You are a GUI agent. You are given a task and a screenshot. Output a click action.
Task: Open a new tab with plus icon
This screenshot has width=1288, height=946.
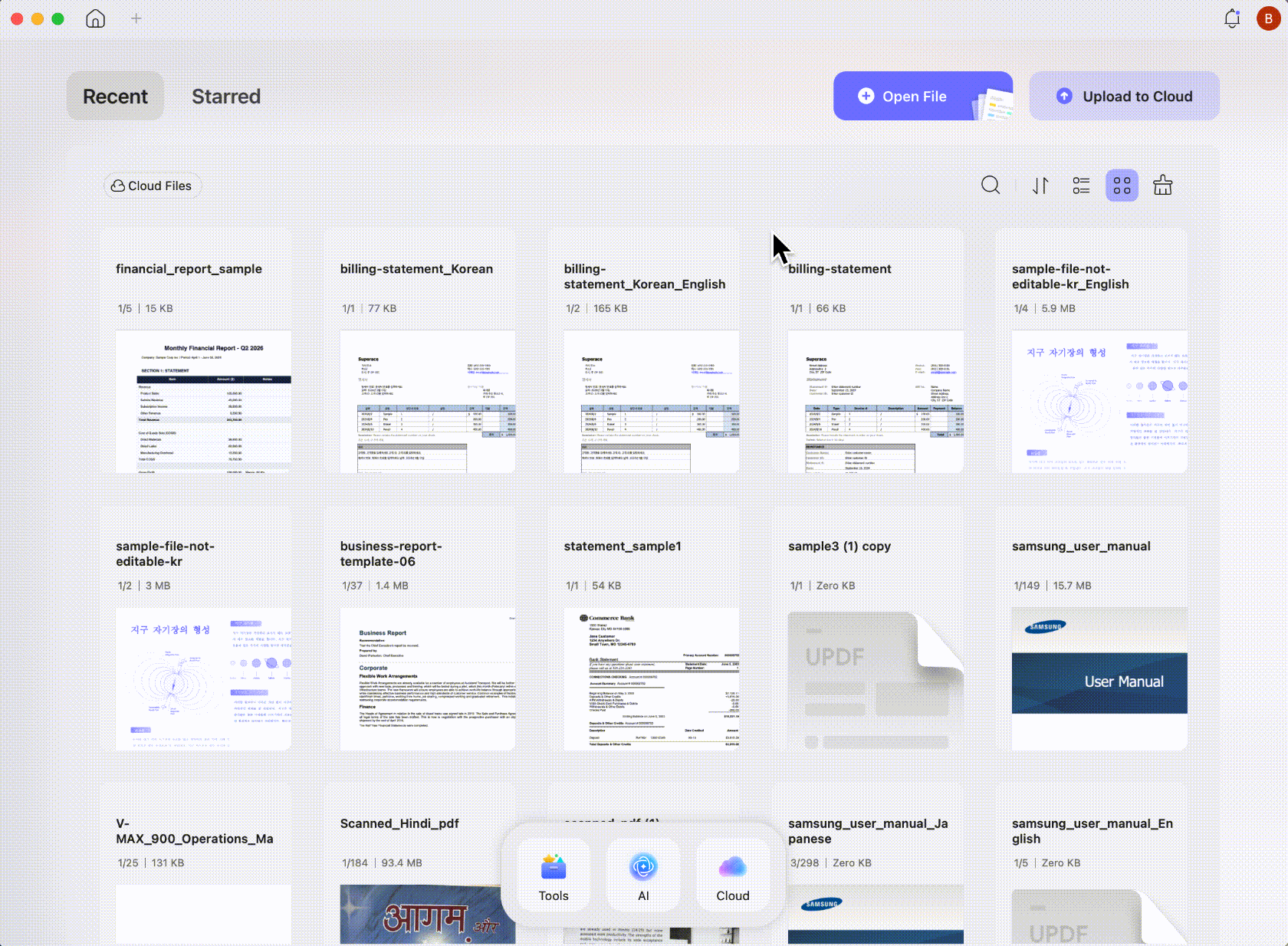pos(136,18)
